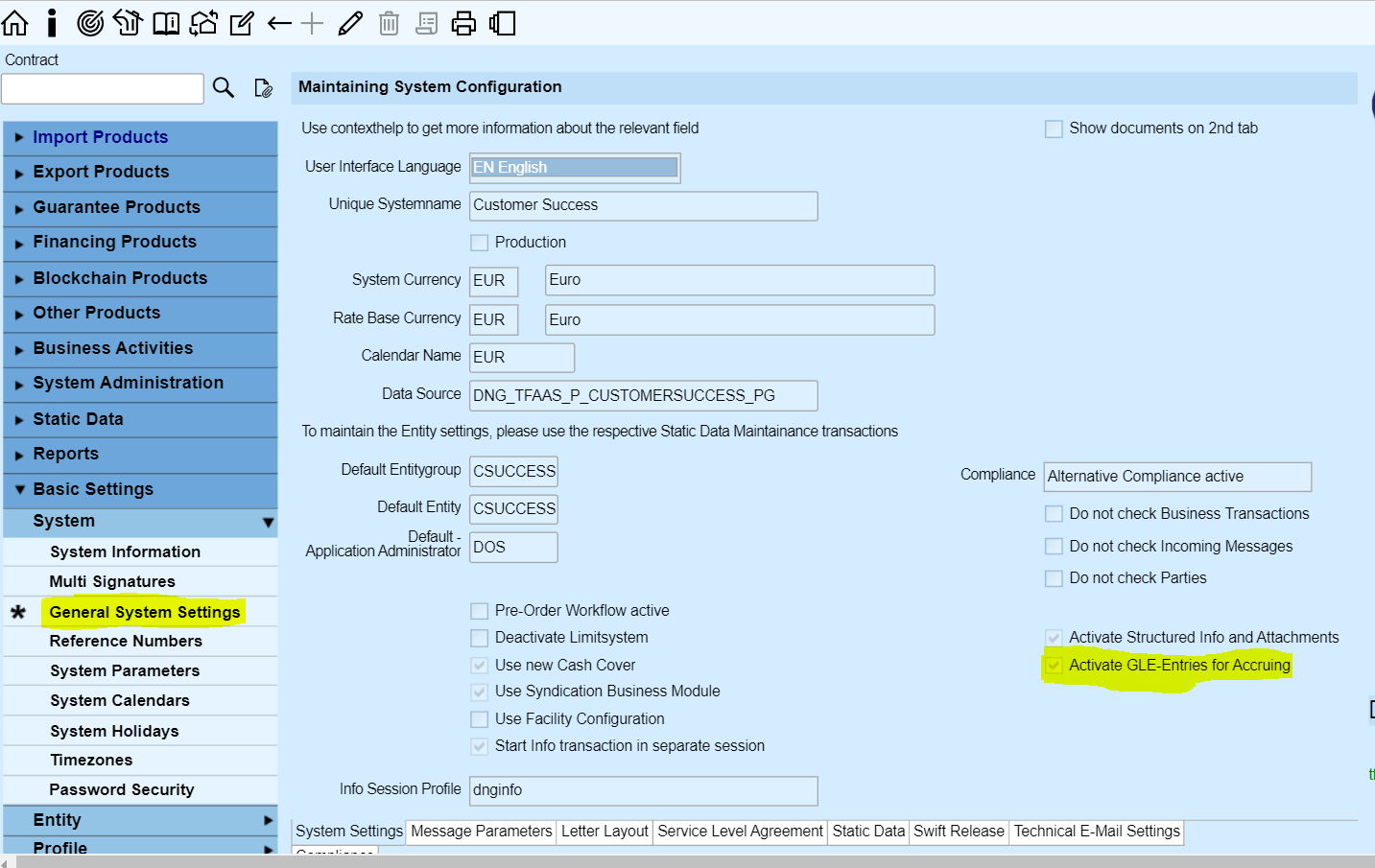The image size is (1375, 868).
Task: Go back with the left arrow icon
Action: point(279,23)
